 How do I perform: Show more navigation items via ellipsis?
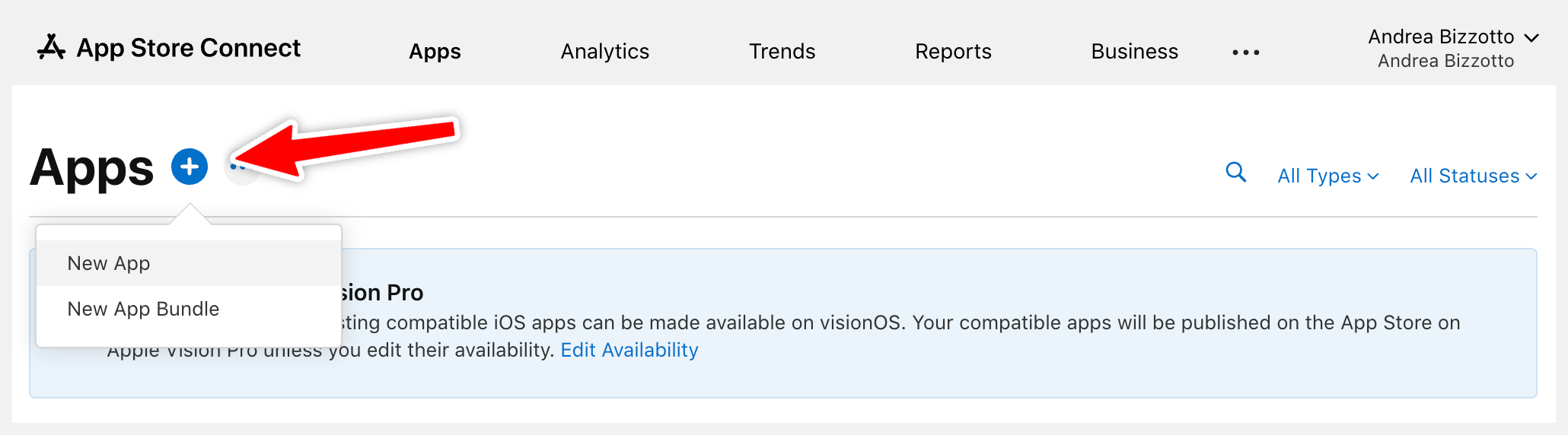tap(1245, 52)
